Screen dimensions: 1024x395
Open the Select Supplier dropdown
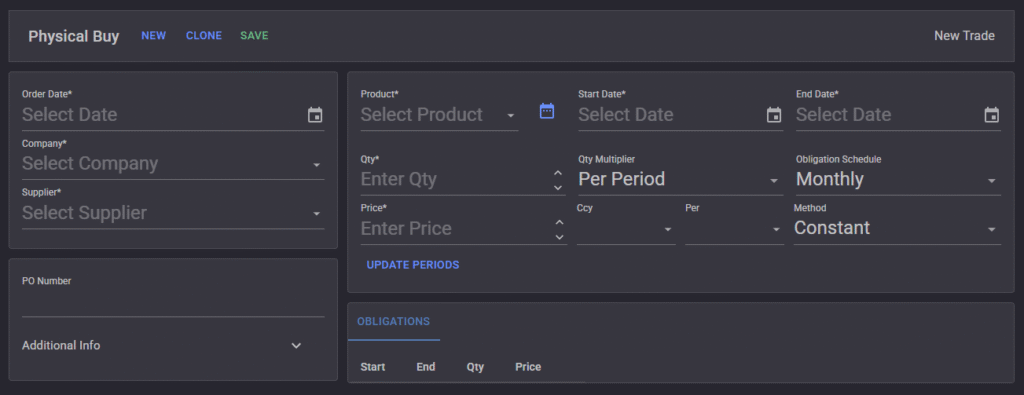pyautogui.click(x=173, y=213)
